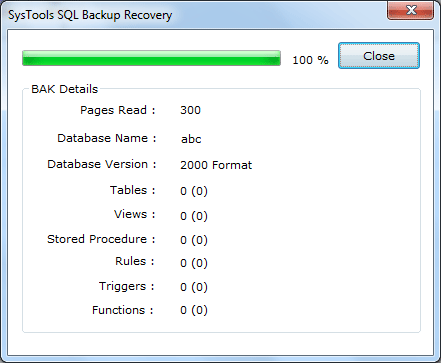Screen dimensions: 441x363
Task: Click the Stored Procedure label
Action: click(101, 239)
